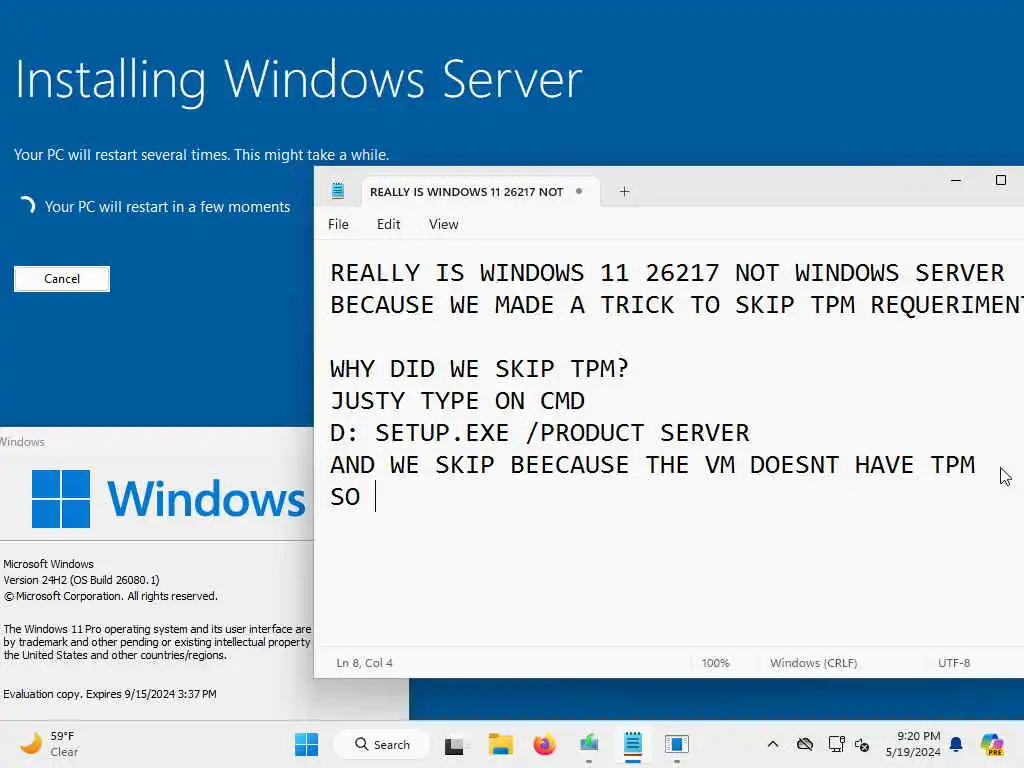This screenshot has width=1024, height=768.
Task: Click Ln 8, Col 4 status indicator
Action: [364, 663]
